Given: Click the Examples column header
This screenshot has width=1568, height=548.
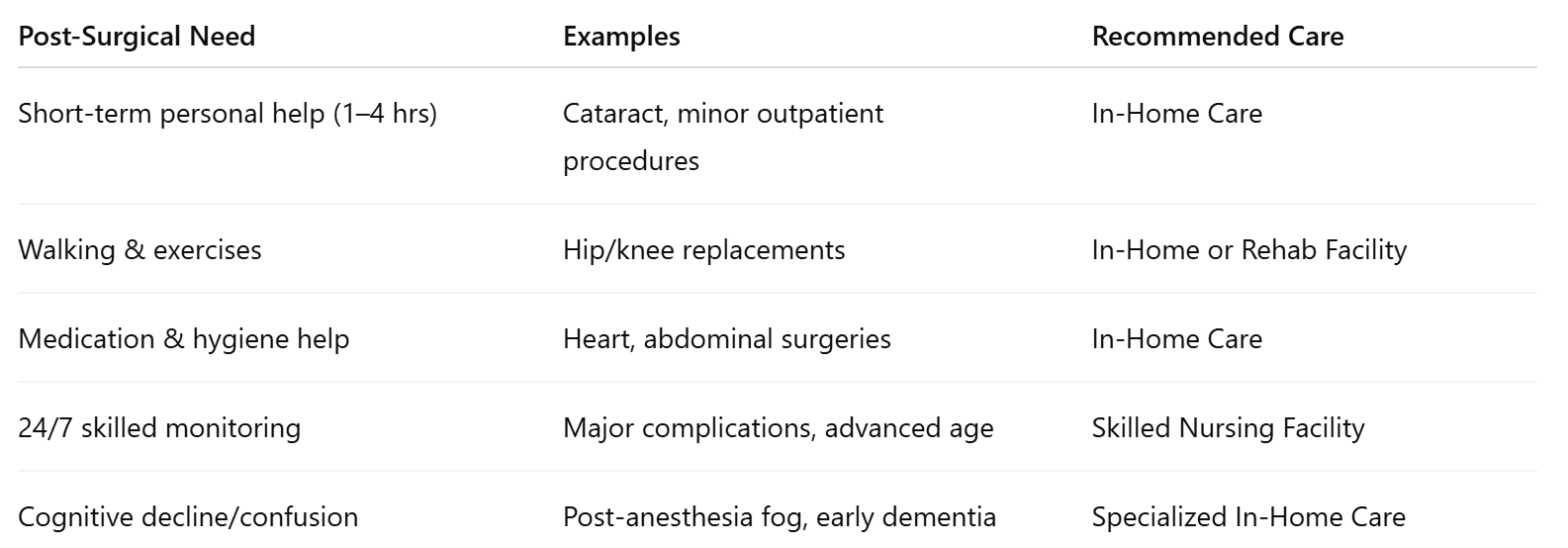Looking at the screenshot, I should [x=621, y=37].
